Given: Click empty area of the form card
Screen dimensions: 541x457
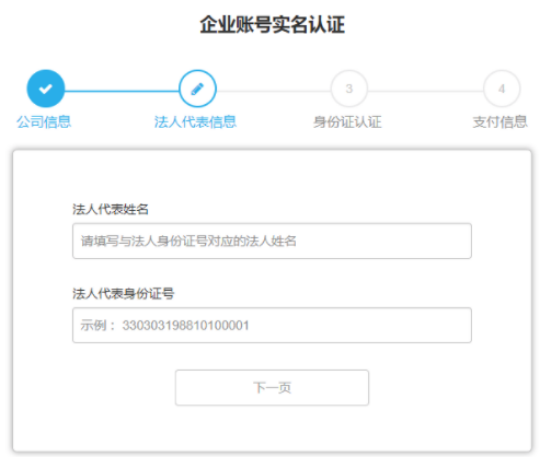Looking at the screenshot, I should 272,176.
